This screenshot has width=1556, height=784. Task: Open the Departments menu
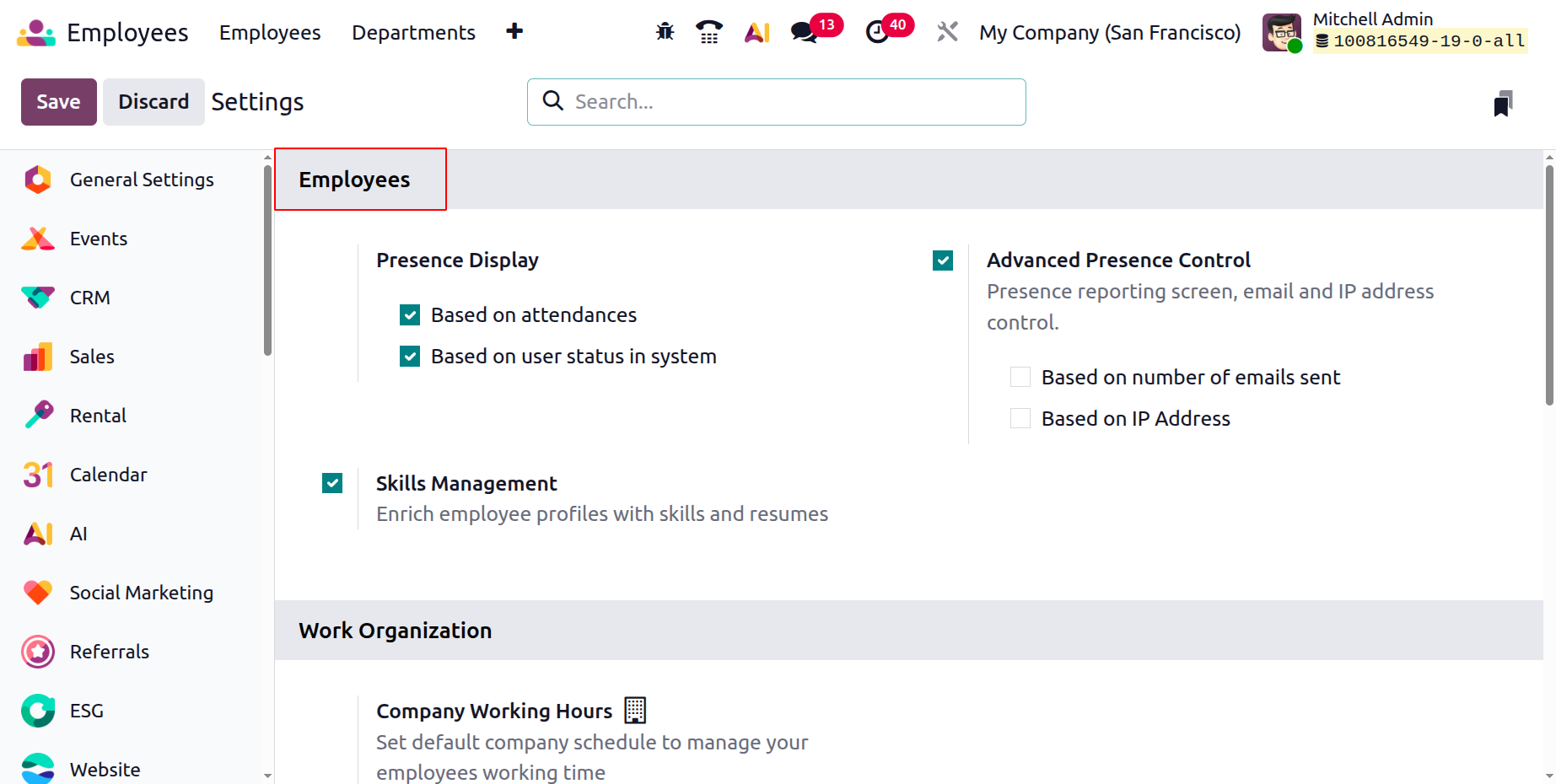413,32
